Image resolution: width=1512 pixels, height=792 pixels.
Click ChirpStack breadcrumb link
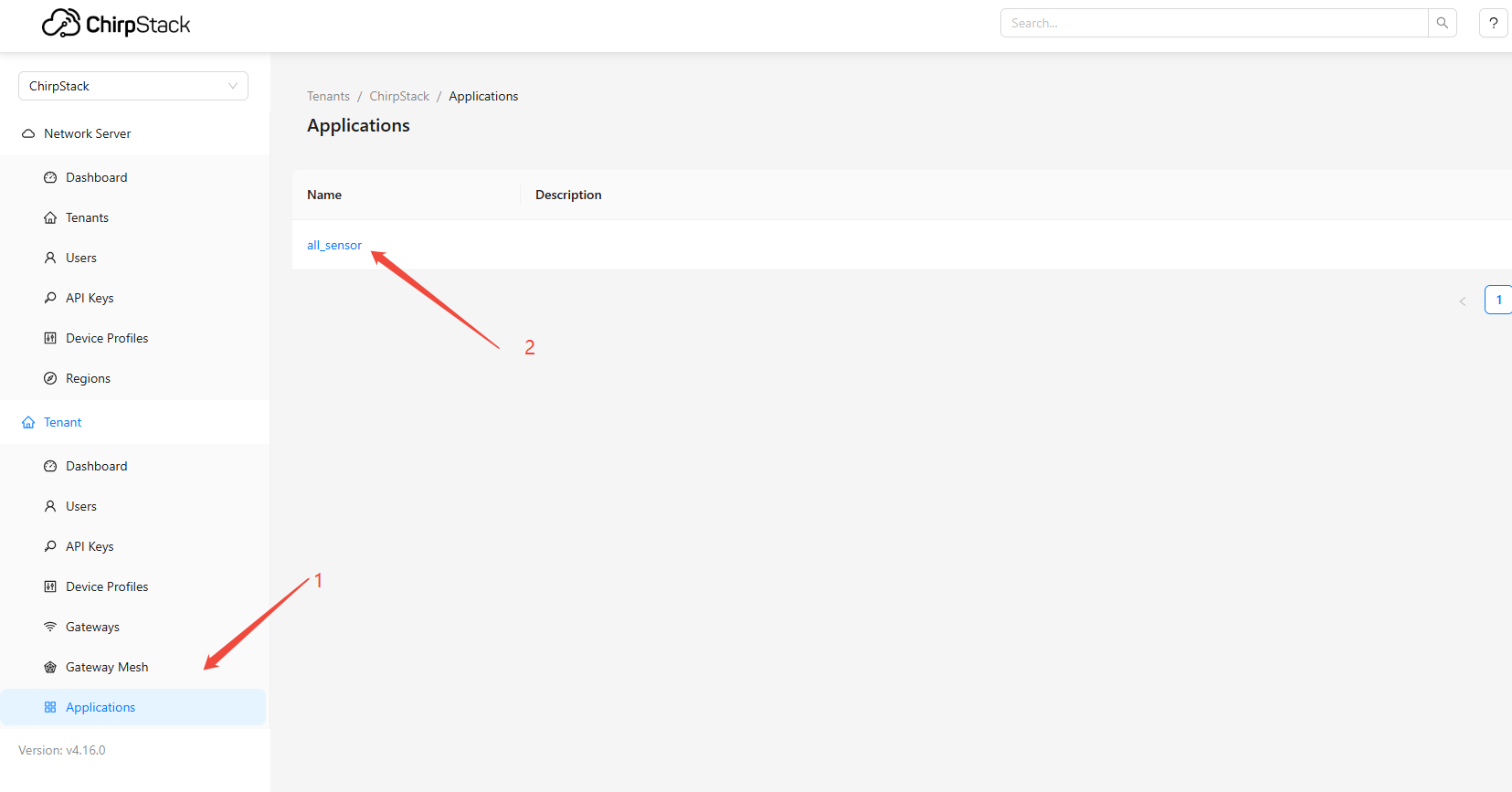click(399, 96)
